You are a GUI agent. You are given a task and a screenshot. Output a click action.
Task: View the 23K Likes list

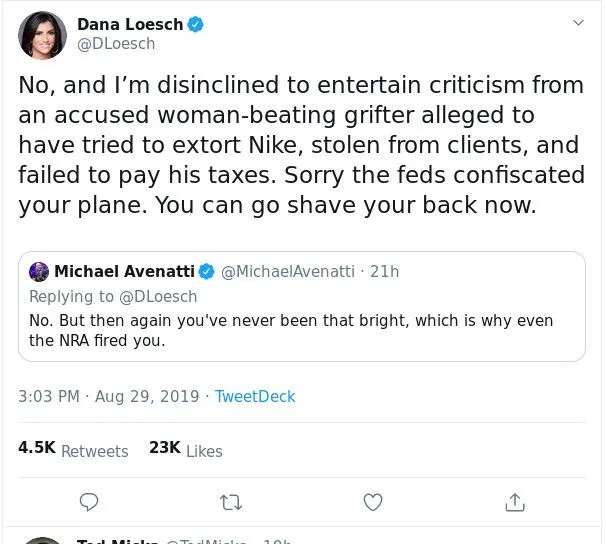(186, 449)
